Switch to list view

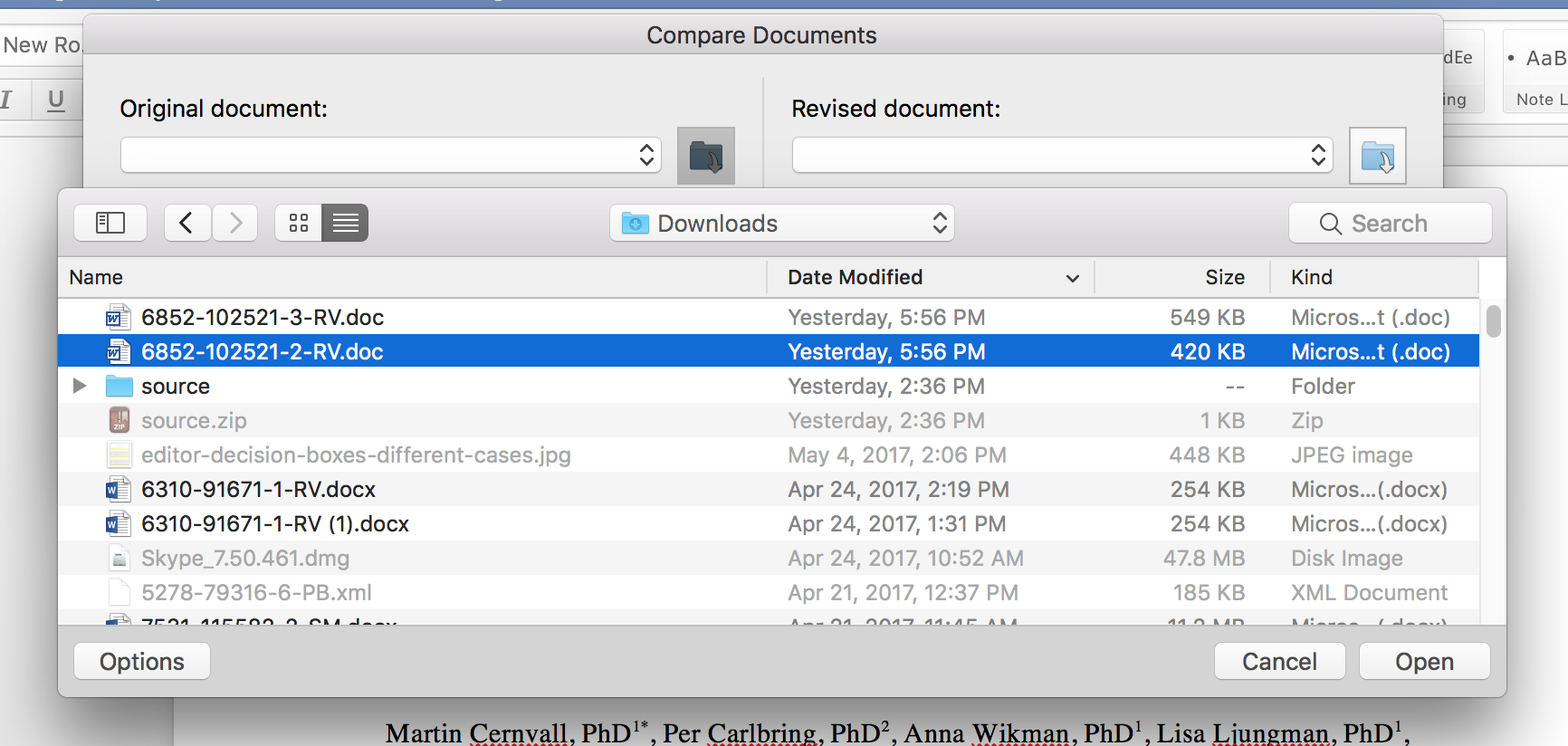click(x=345, y=223)
